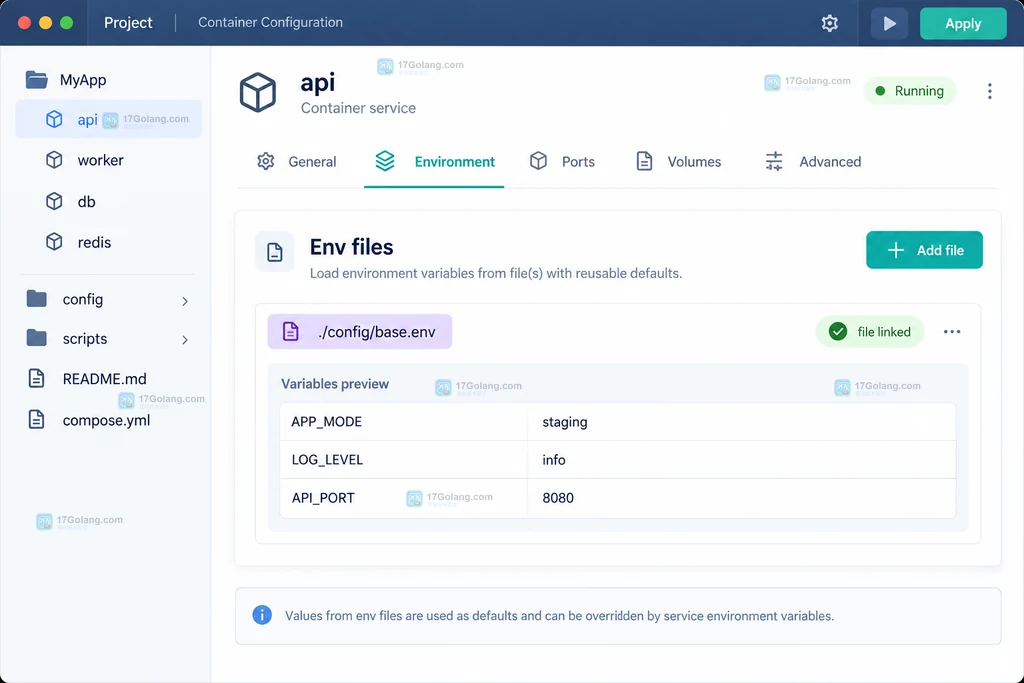The height and width of the screenshot is (683, 1024).
Task: Click the README.md file icon
Action: 37,379
